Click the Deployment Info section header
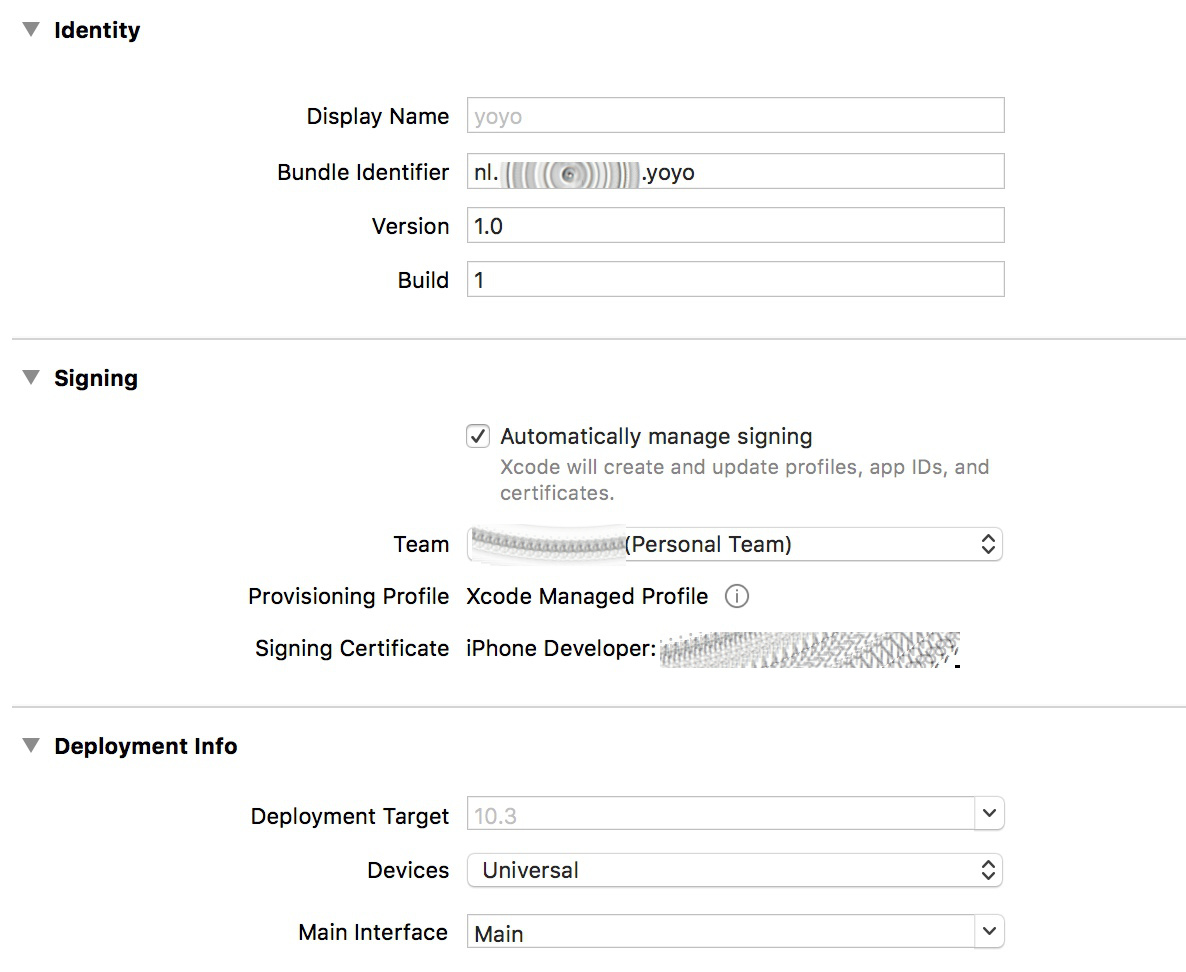 click(146, 746)
